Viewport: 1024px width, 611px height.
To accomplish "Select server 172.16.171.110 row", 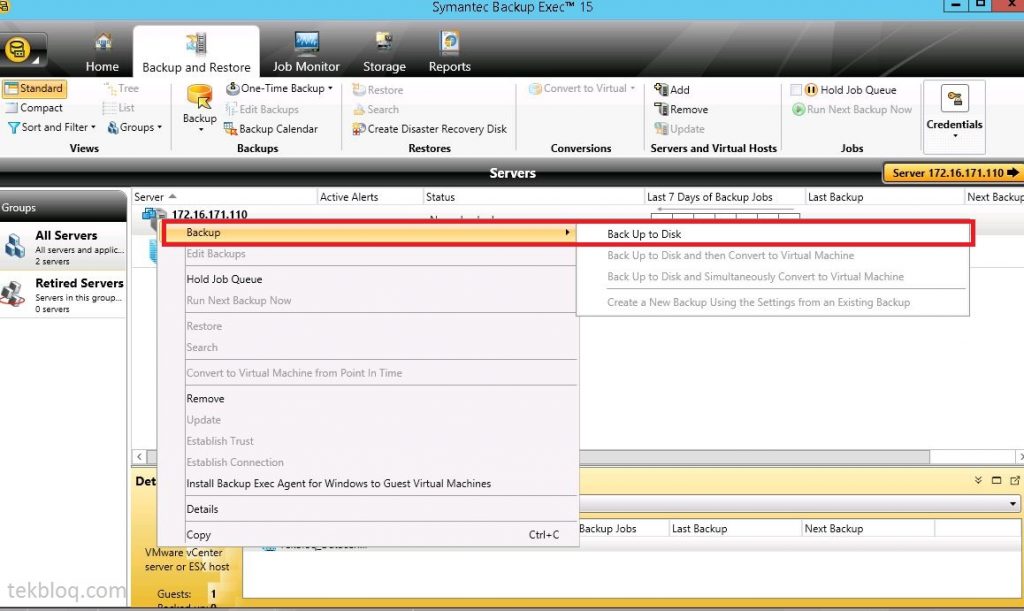I will coord(209,214).
